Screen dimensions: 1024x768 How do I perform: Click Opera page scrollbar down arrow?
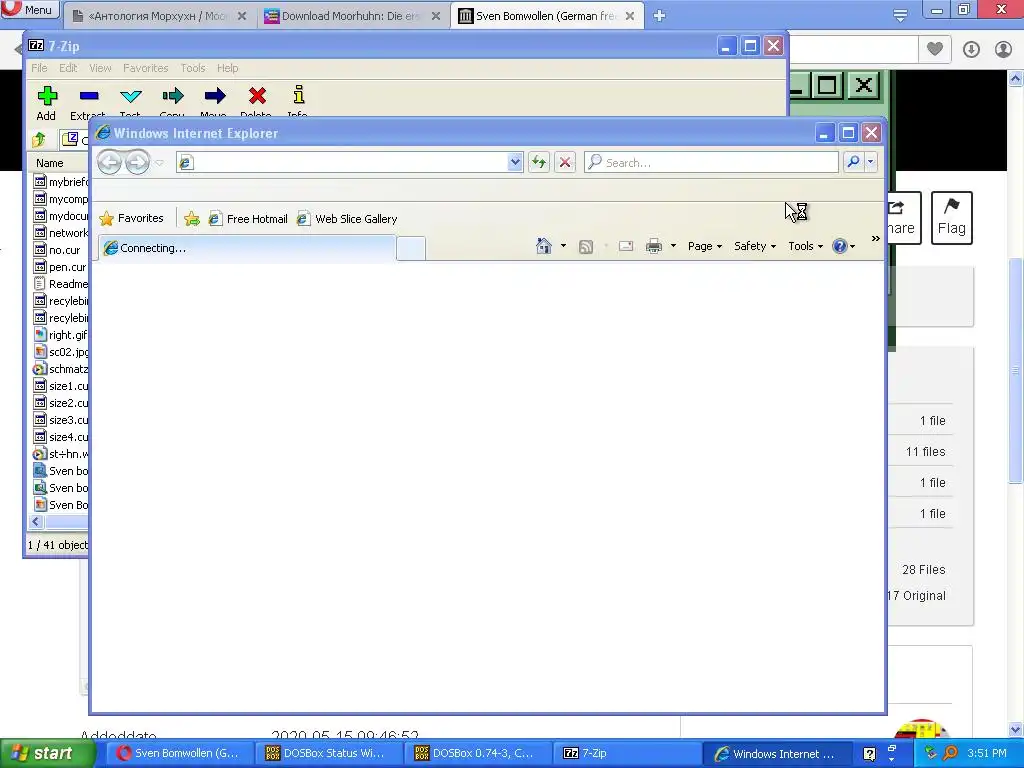[x=1016, y=729]
